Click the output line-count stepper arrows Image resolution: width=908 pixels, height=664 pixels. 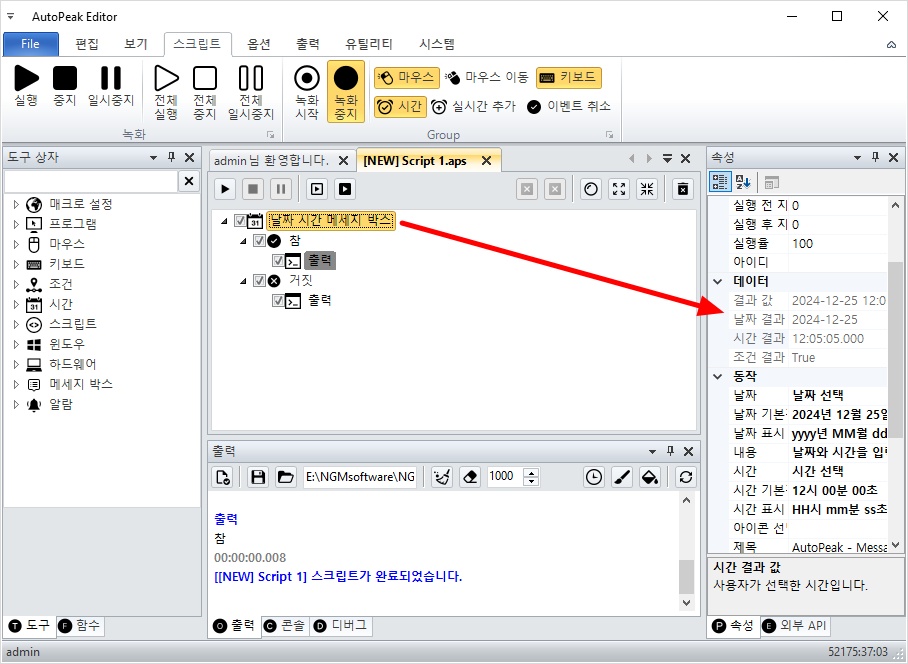531,477
